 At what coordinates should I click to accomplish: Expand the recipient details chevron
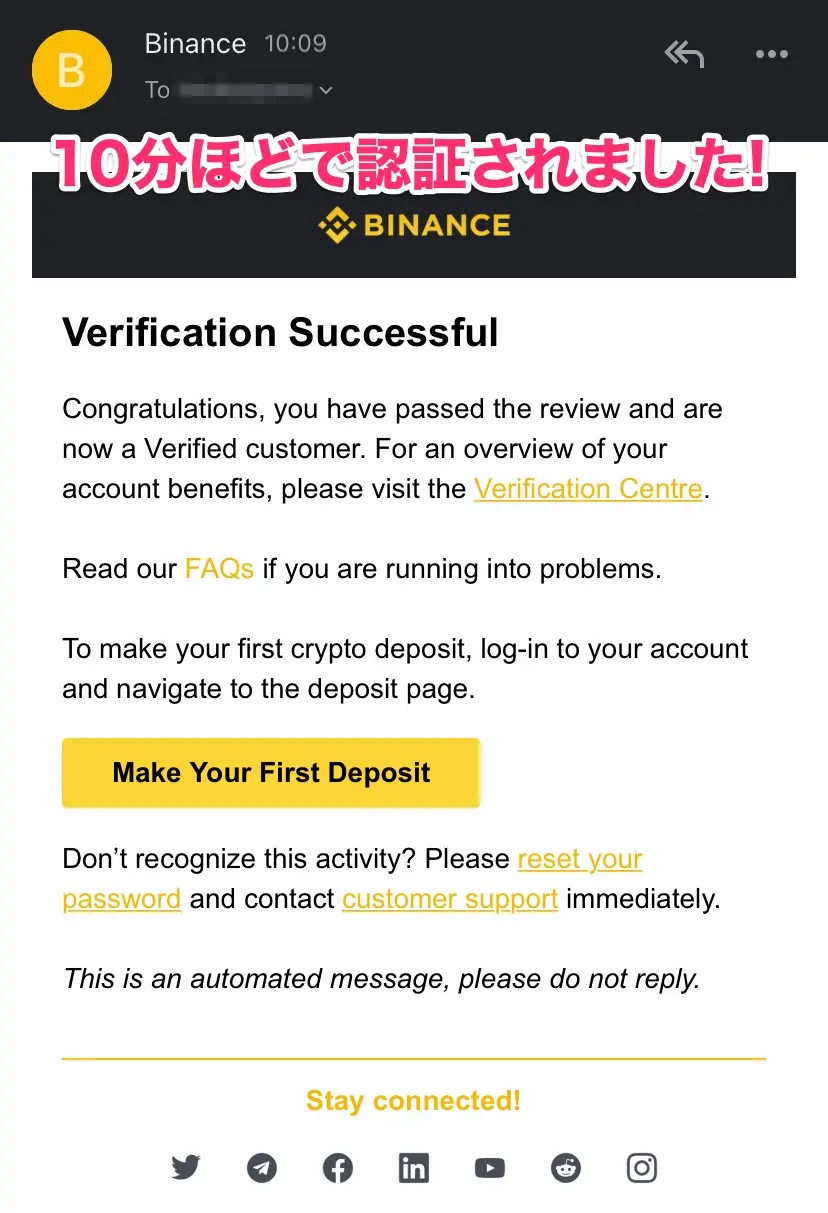coord(325,90)
